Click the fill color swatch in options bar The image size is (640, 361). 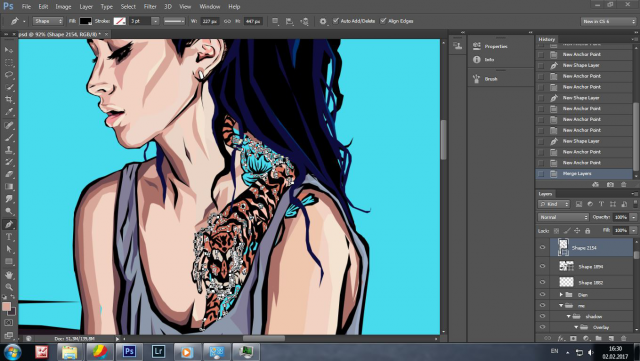[x=85, y=21]
